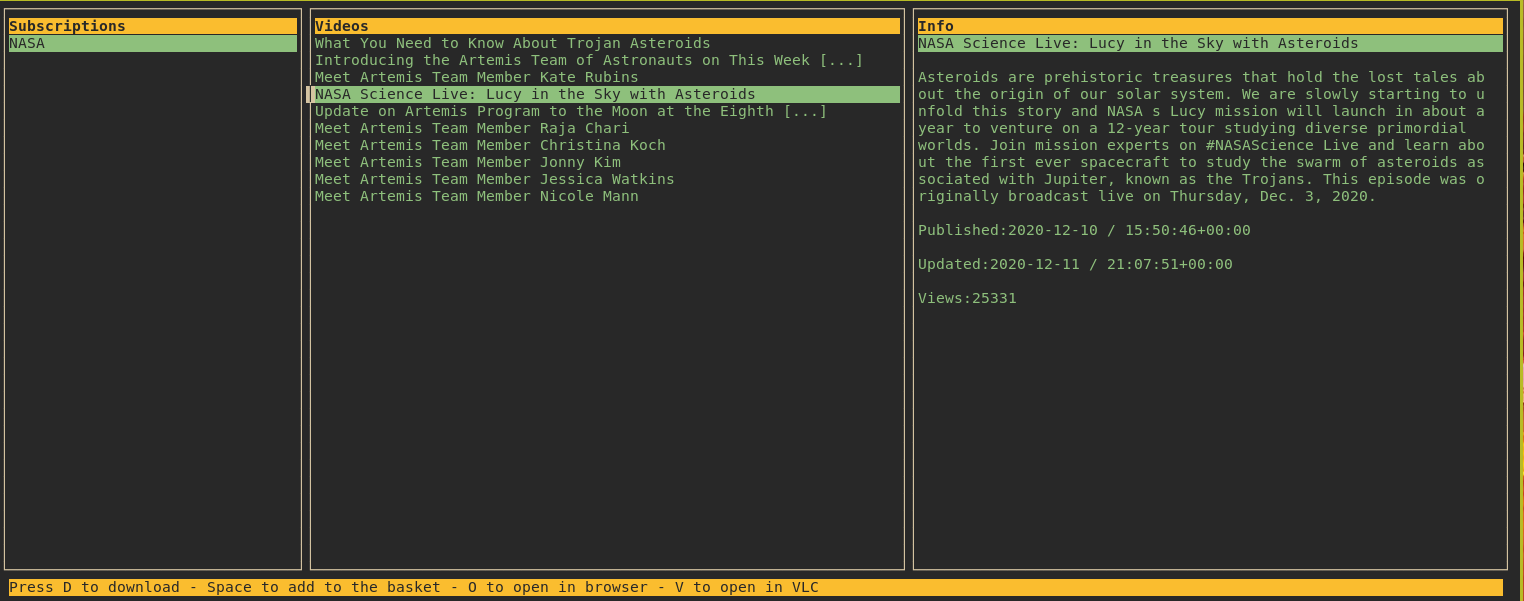1524x601 pixels.
Task: Click the asteroid description paragraph in Info
Action: coord(1201,137)
